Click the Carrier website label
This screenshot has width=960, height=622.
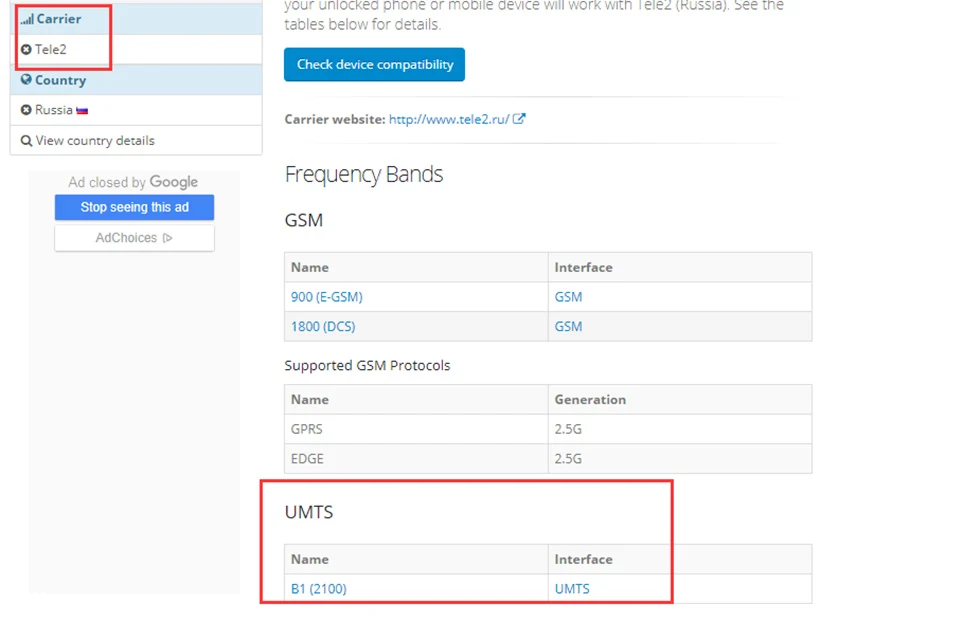335,119
